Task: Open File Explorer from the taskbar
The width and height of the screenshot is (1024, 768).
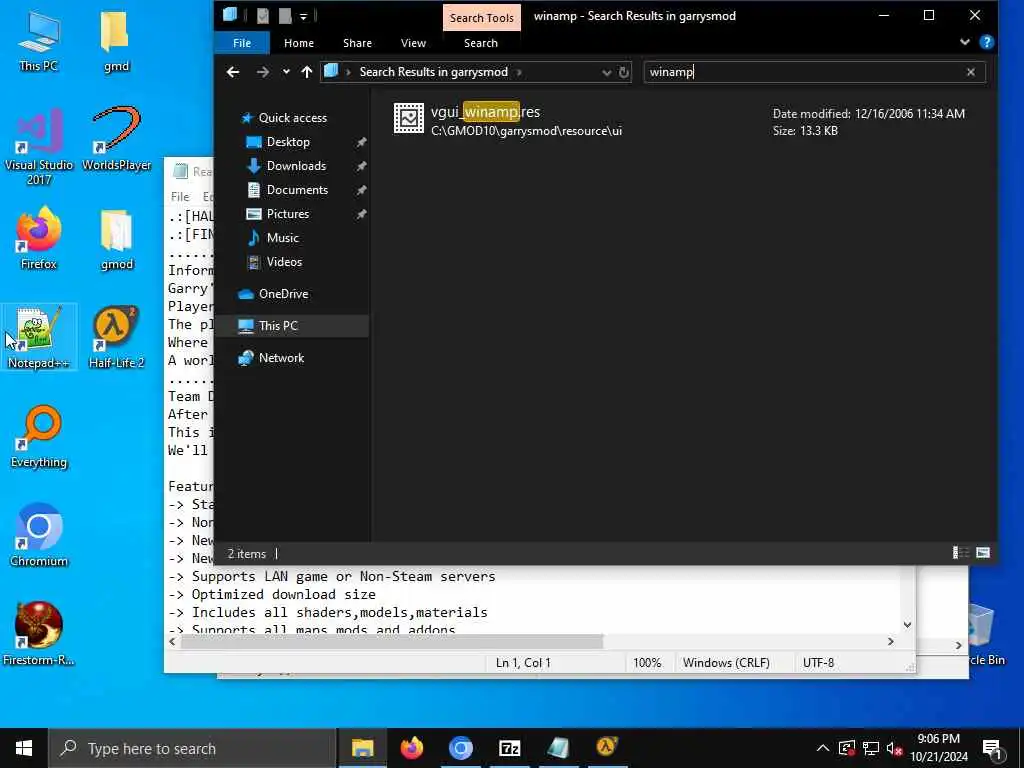Action: (x=362, y=748)
